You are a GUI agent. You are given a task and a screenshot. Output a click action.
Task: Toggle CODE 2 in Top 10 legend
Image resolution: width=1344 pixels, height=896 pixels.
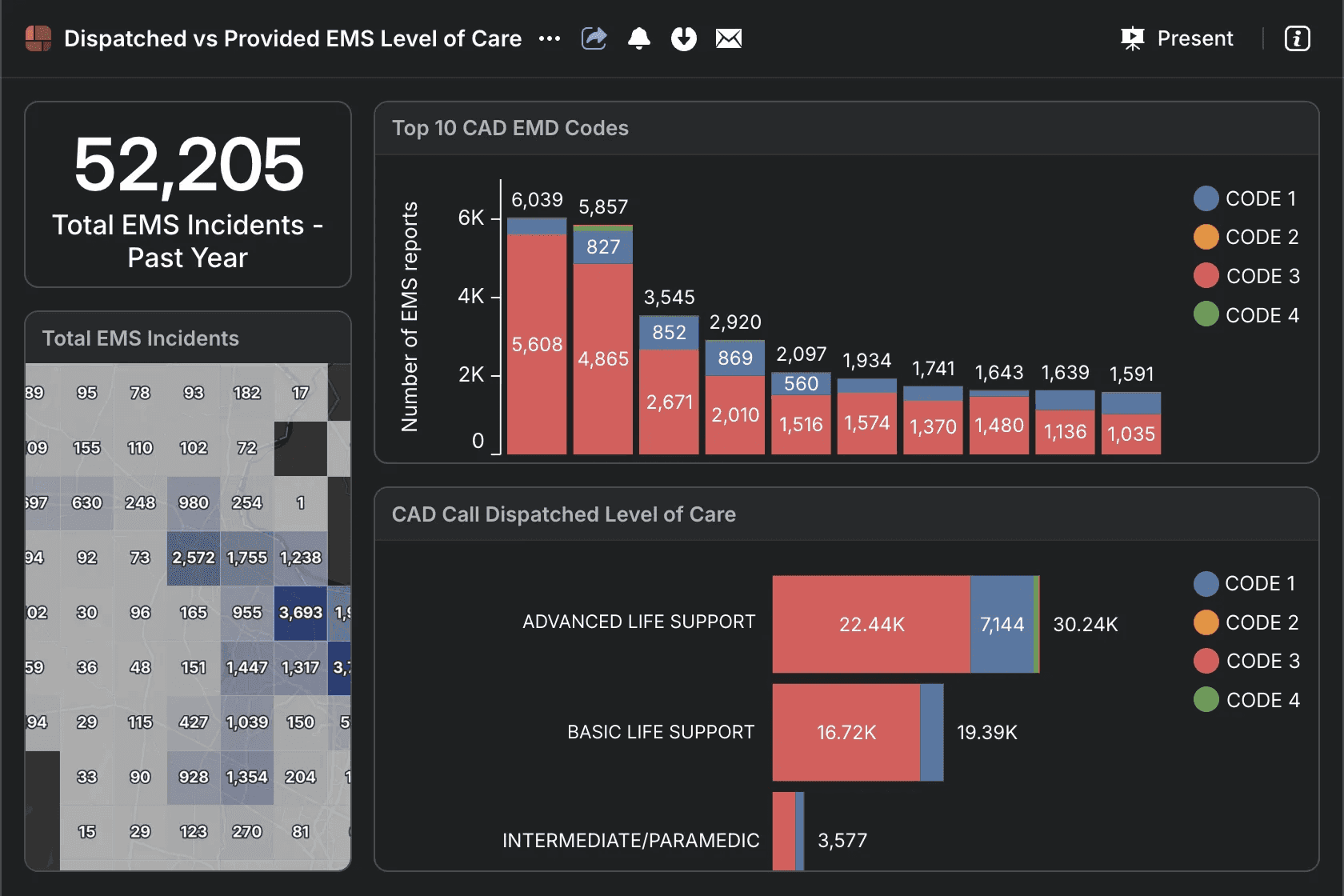pyautogui.click(x=1261, y=237)
